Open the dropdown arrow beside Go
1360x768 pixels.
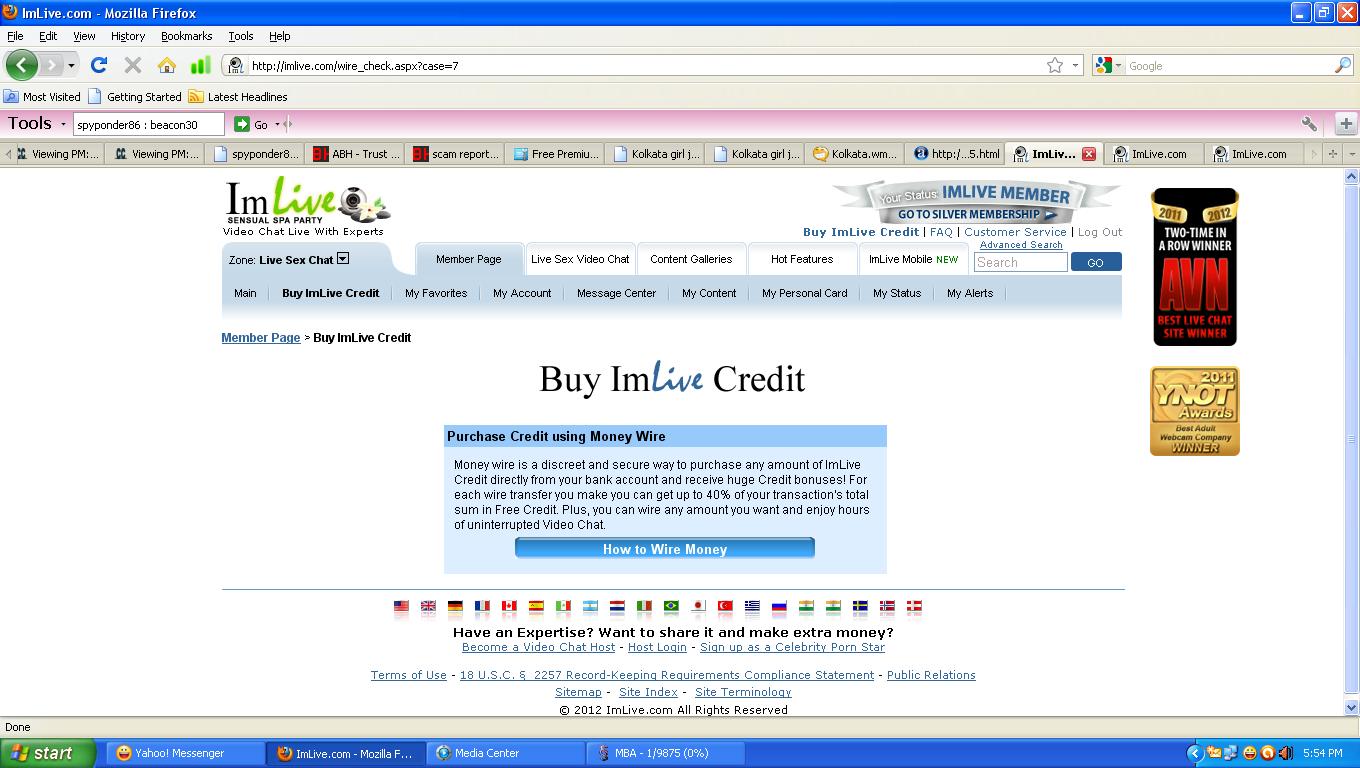(x=277, y=124)
